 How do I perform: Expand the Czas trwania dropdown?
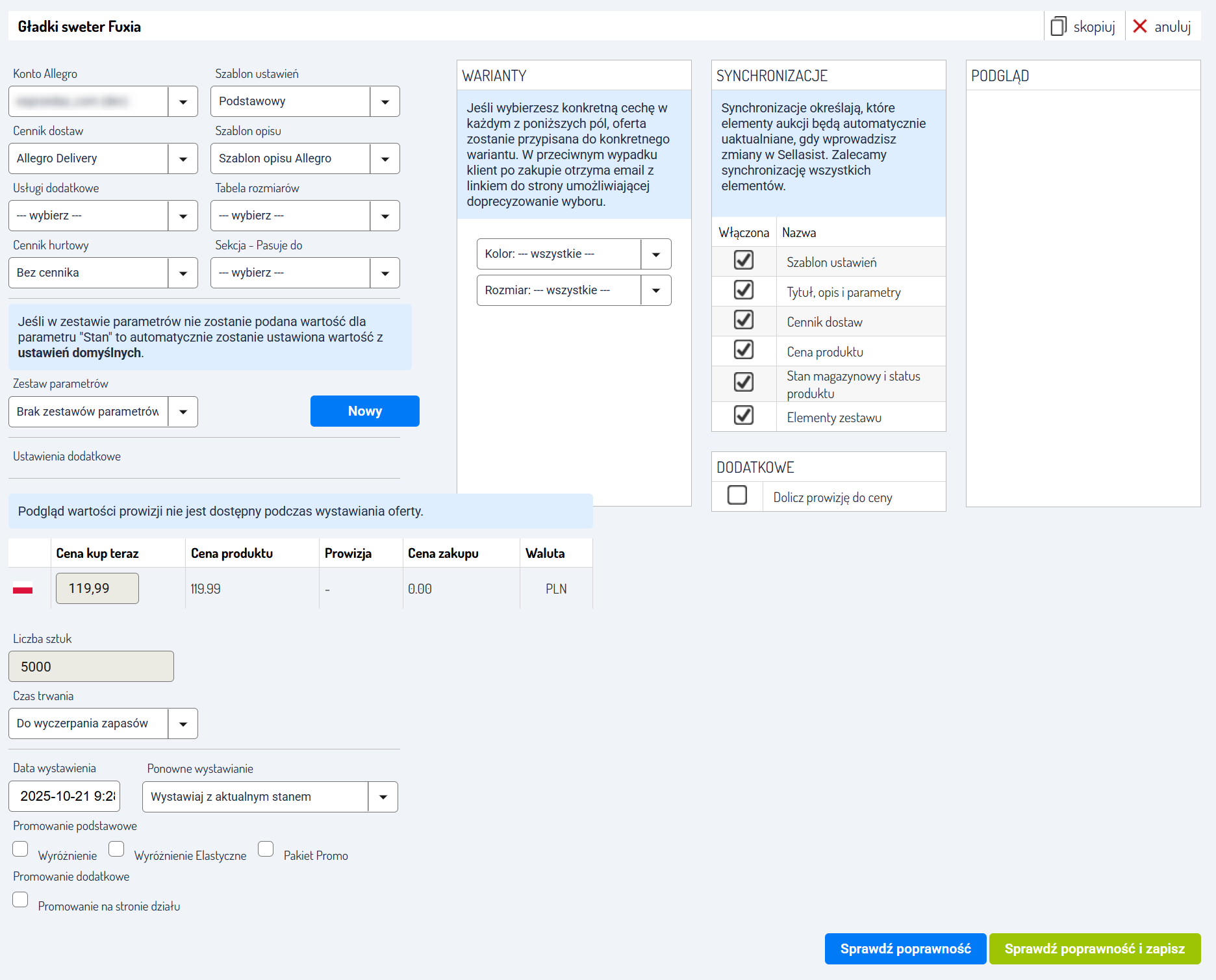click(x=183, y=724)
